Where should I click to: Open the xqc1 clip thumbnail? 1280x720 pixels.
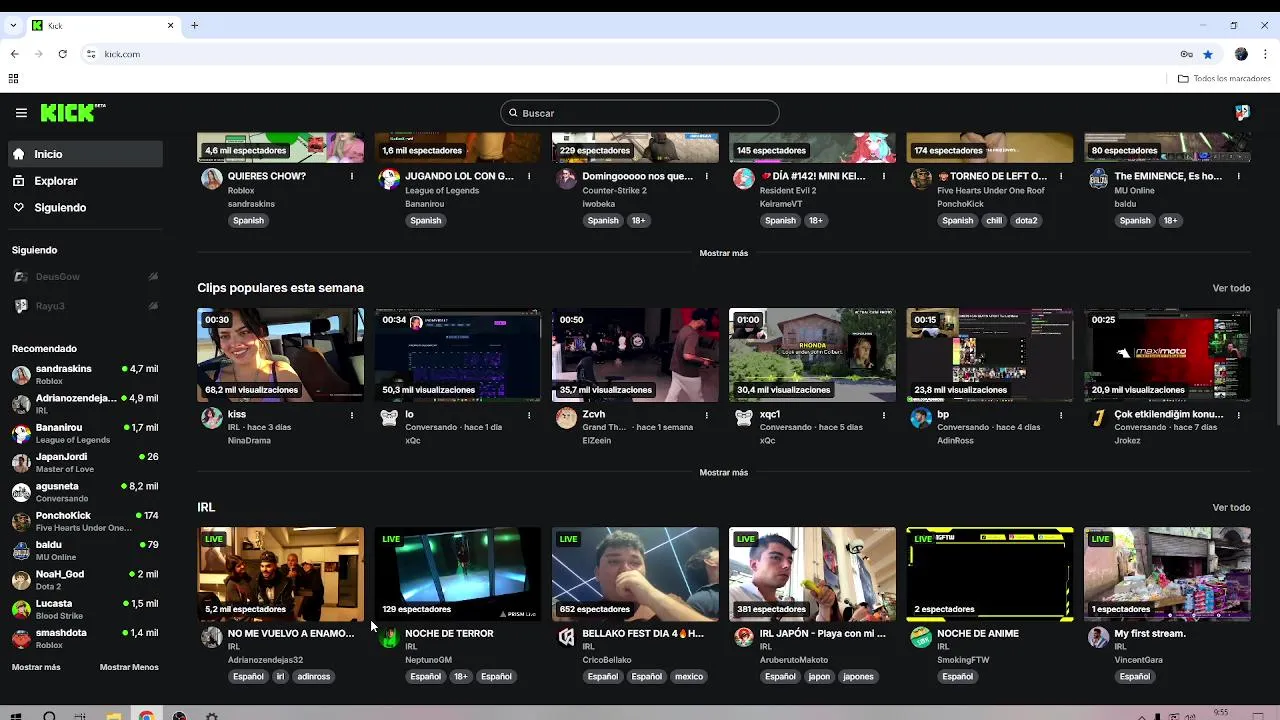click(x=813, y=355)
